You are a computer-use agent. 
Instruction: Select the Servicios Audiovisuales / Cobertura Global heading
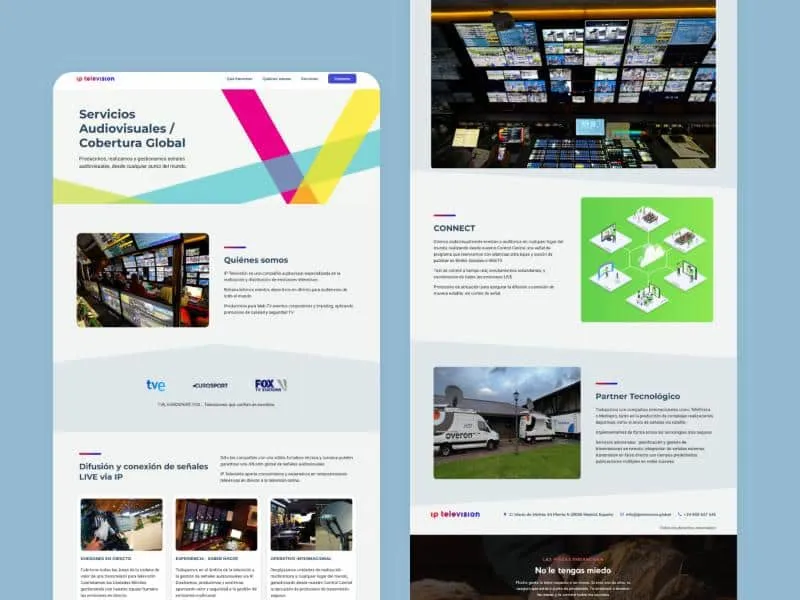[132, 129]
